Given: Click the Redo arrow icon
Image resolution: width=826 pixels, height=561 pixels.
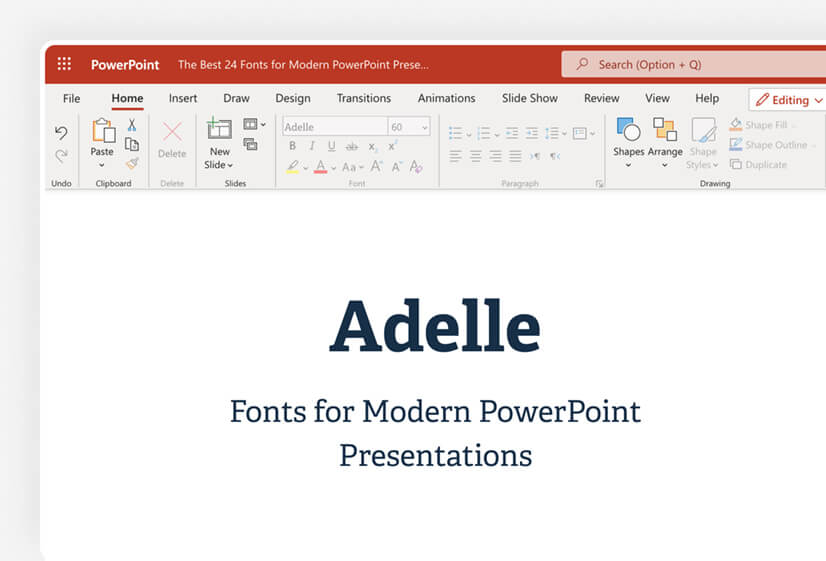Looking at the screenshot, I should point(61,156).
